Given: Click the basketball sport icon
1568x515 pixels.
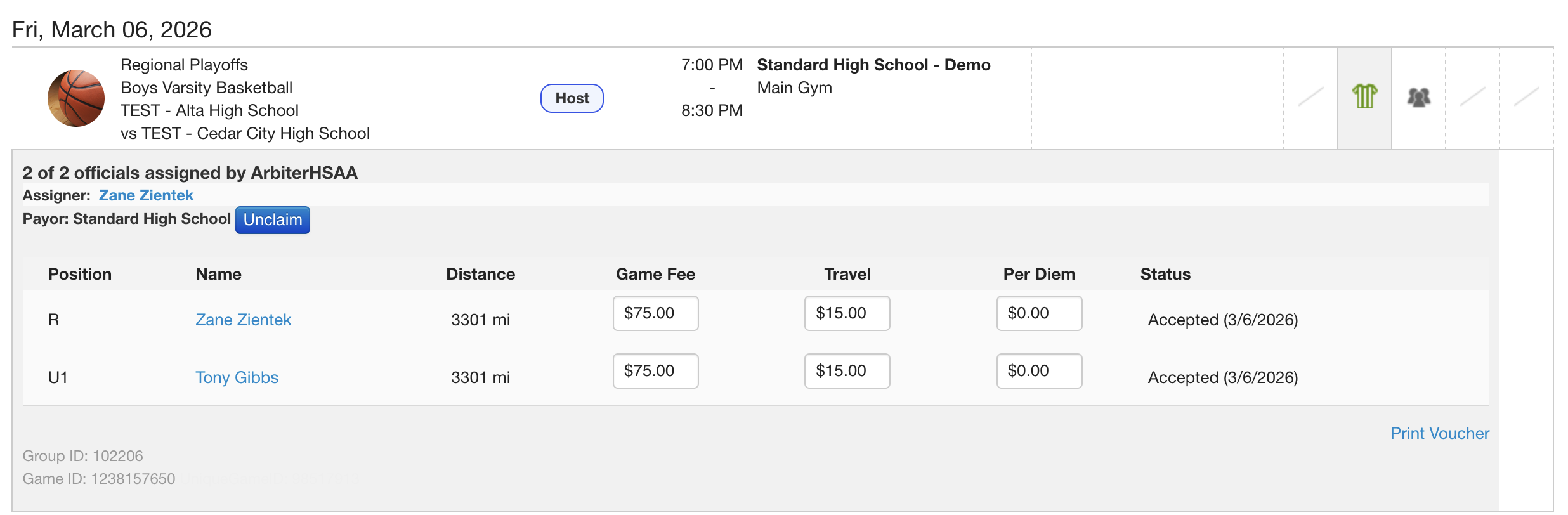Looking at the screenshot, I should (76, 98).
